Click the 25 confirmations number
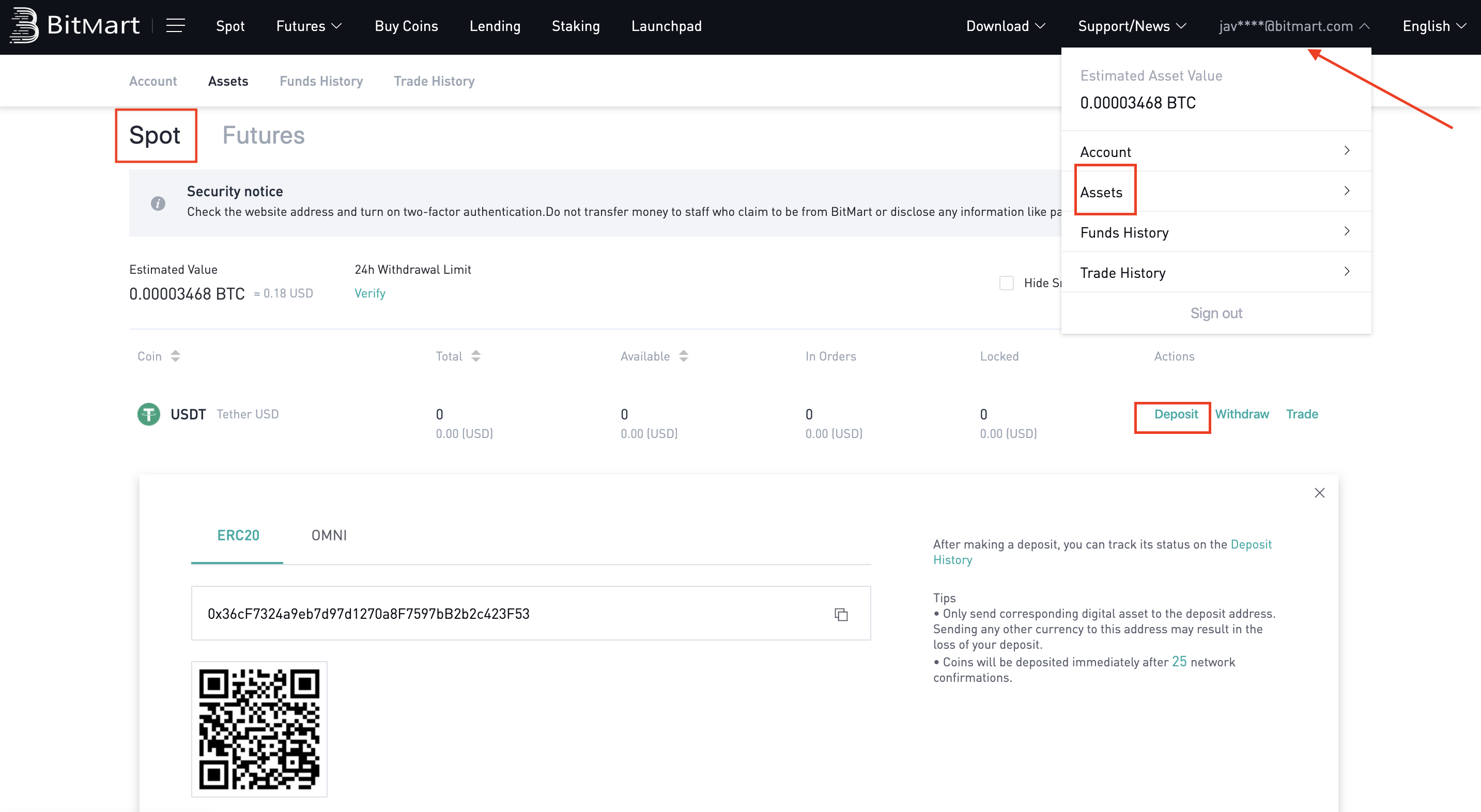 click(1179, 662)
